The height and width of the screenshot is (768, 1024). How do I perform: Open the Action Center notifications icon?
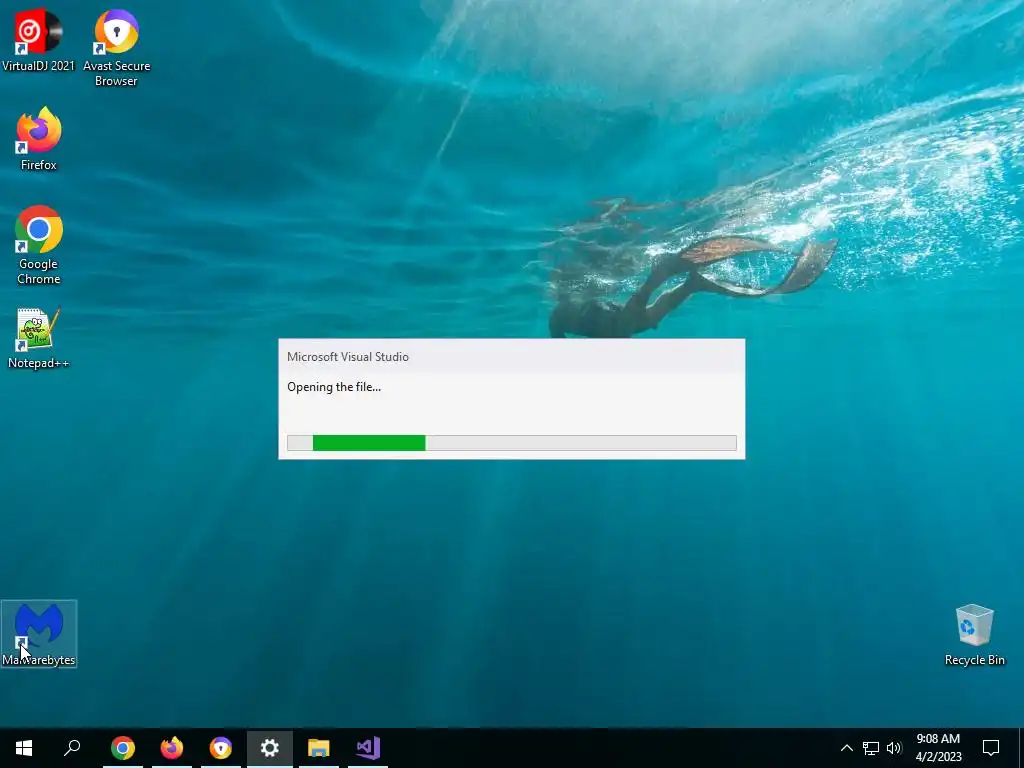tap(991, 748)
